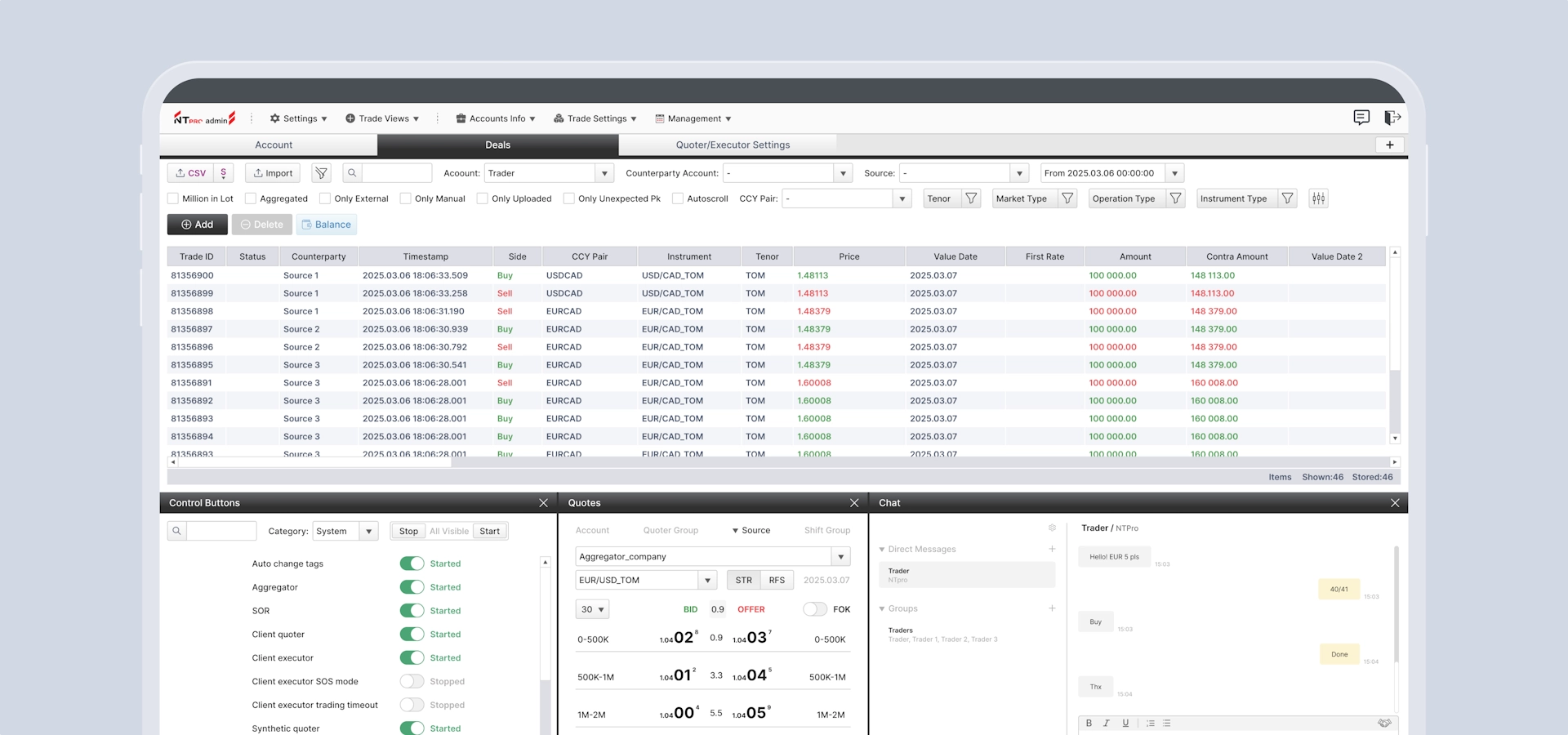Open the chat messages icon in header
This screenshot has width=1568, height=735.
[1361, 118]
